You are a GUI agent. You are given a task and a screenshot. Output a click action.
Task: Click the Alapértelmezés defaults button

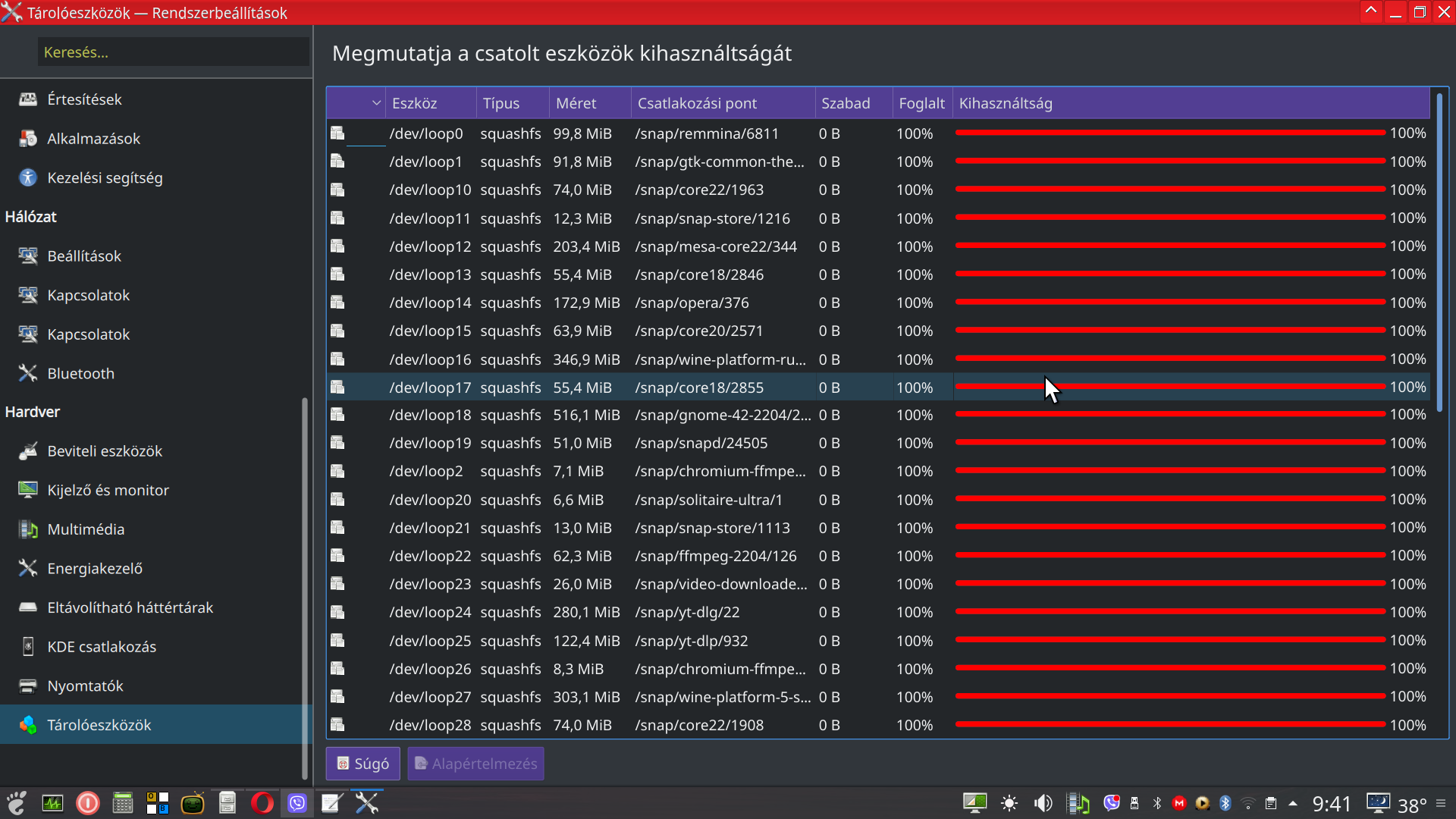(475, 764)
